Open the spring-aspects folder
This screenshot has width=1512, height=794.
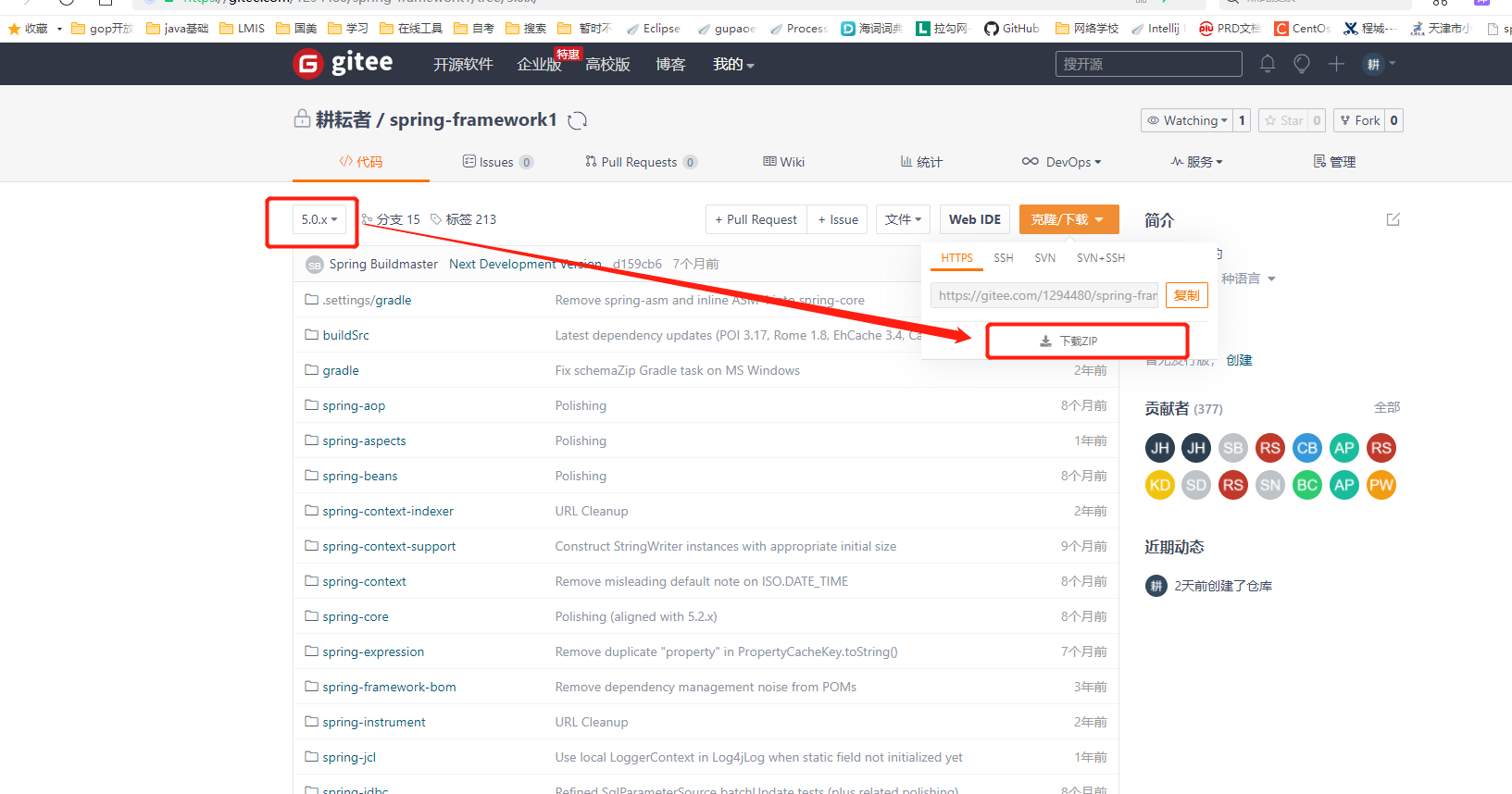364,440
